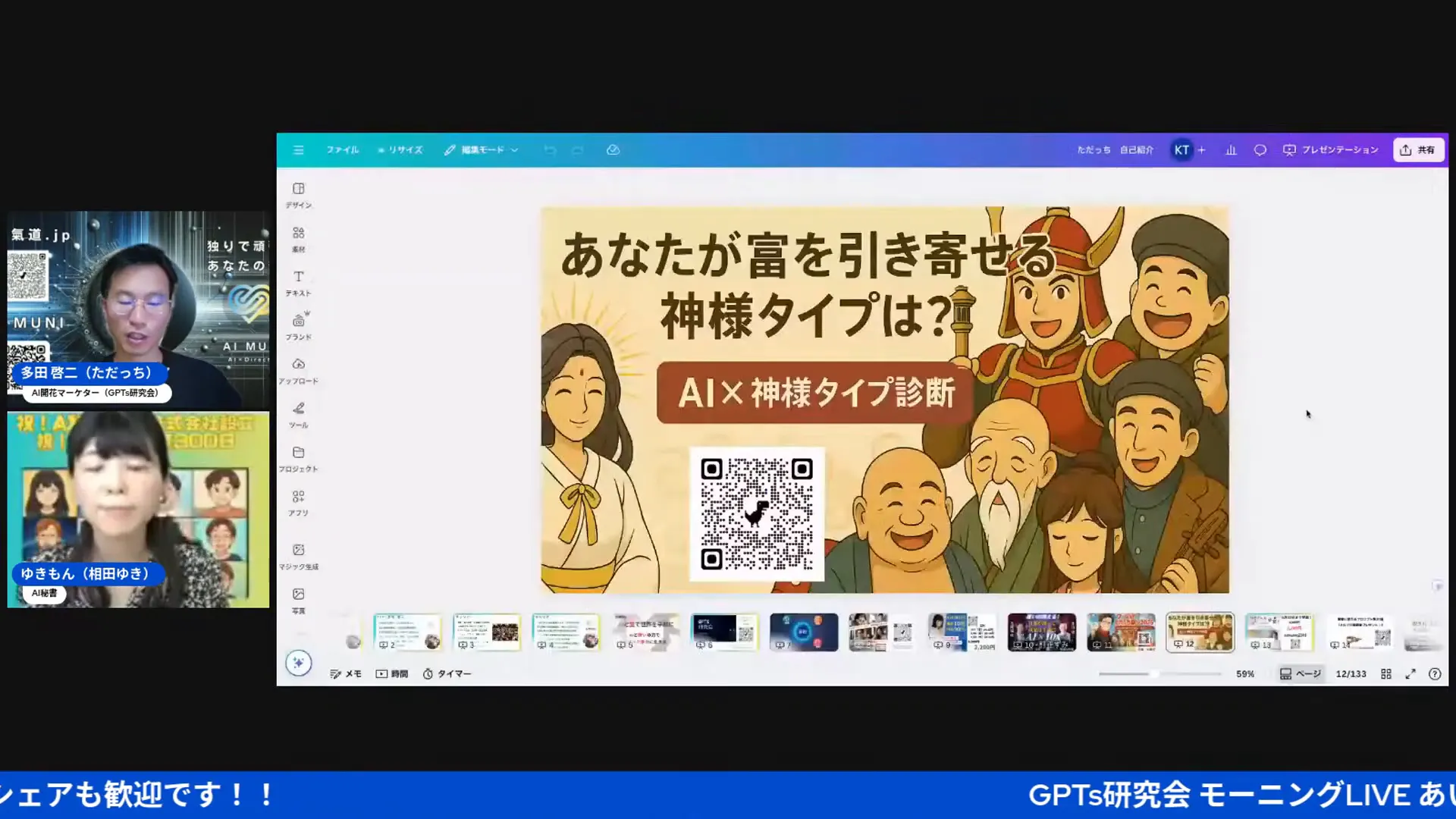Select page 6 thumbnail
Image resolution: width=1456 pixels, height=819 pixels.
point(725,632)
